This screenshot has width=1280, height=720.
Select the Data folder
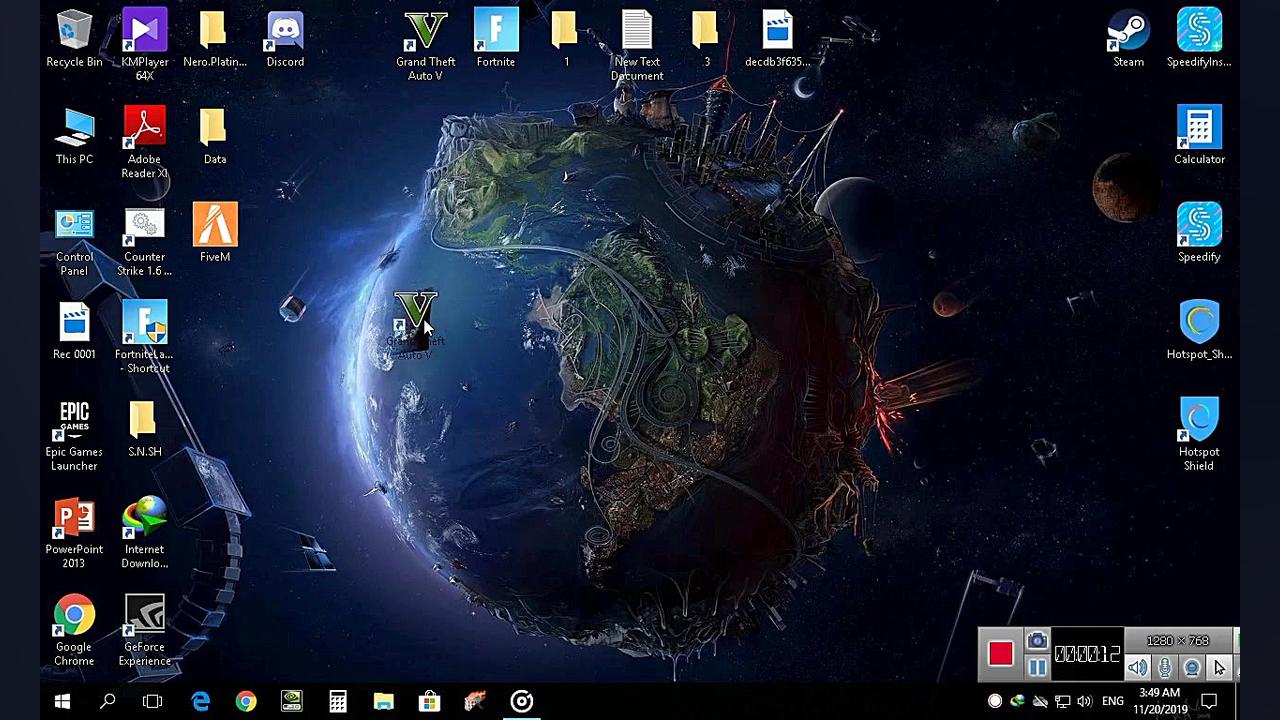coord(215,137)
